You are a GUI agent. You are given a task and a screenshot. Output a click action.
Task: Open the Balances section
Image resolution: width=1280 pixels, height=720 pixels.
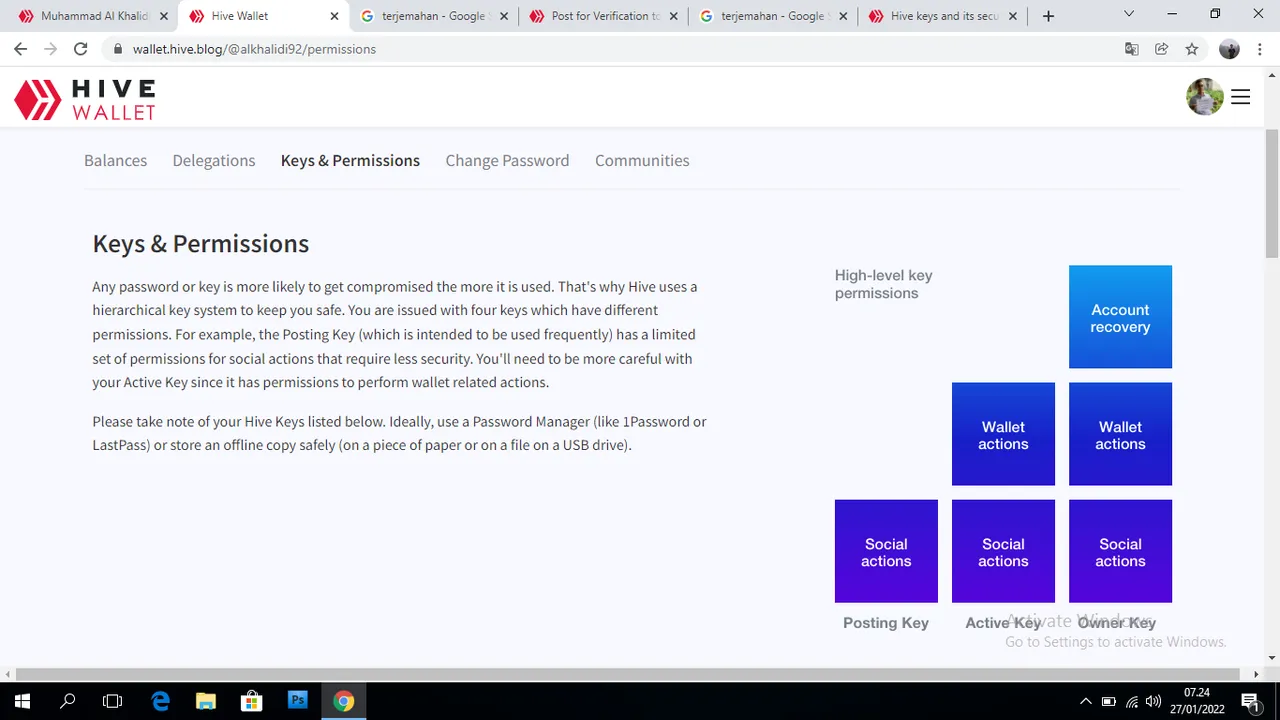click(115, 160)
